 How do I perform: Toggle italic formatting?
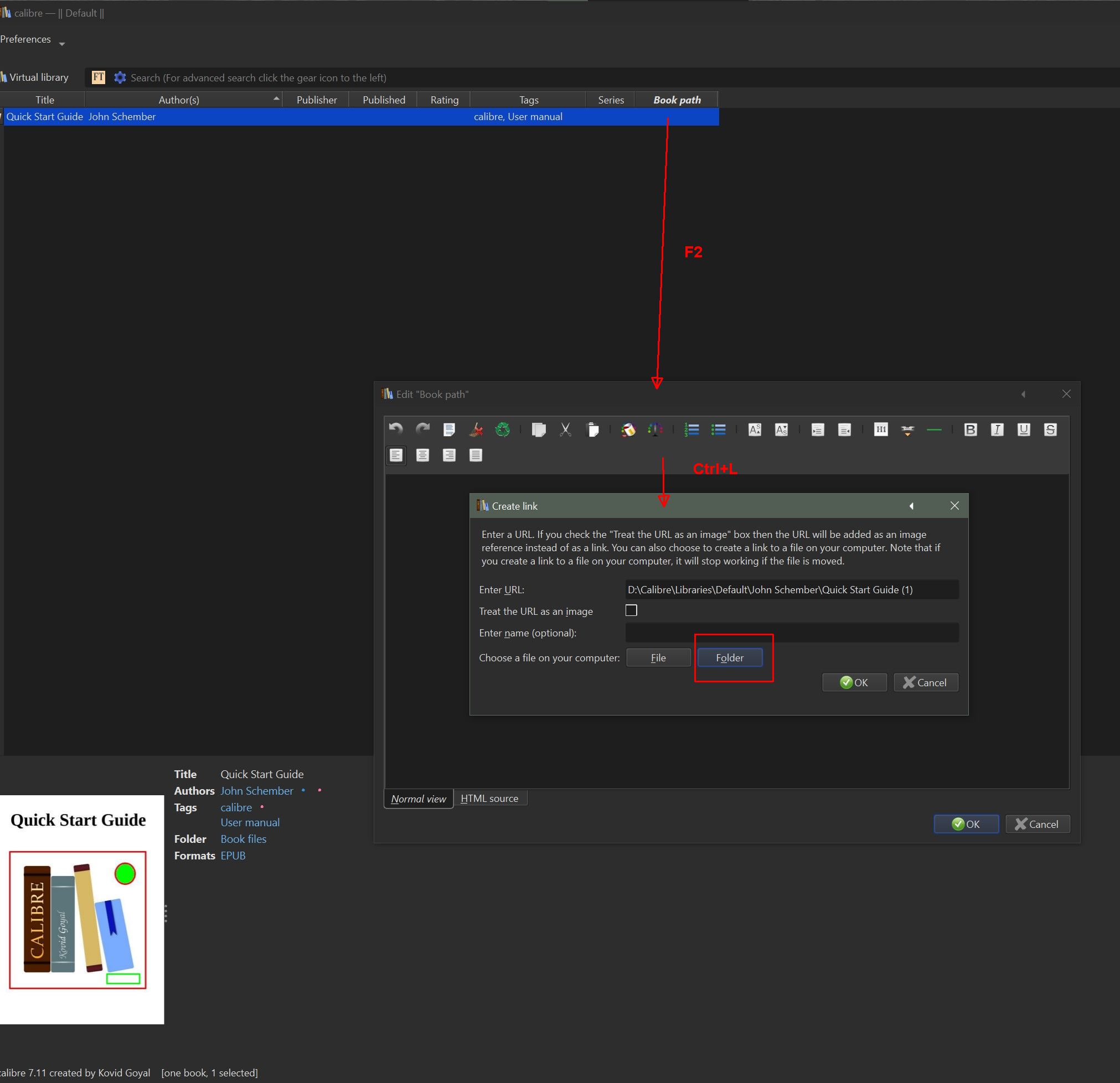pos(997,429)
